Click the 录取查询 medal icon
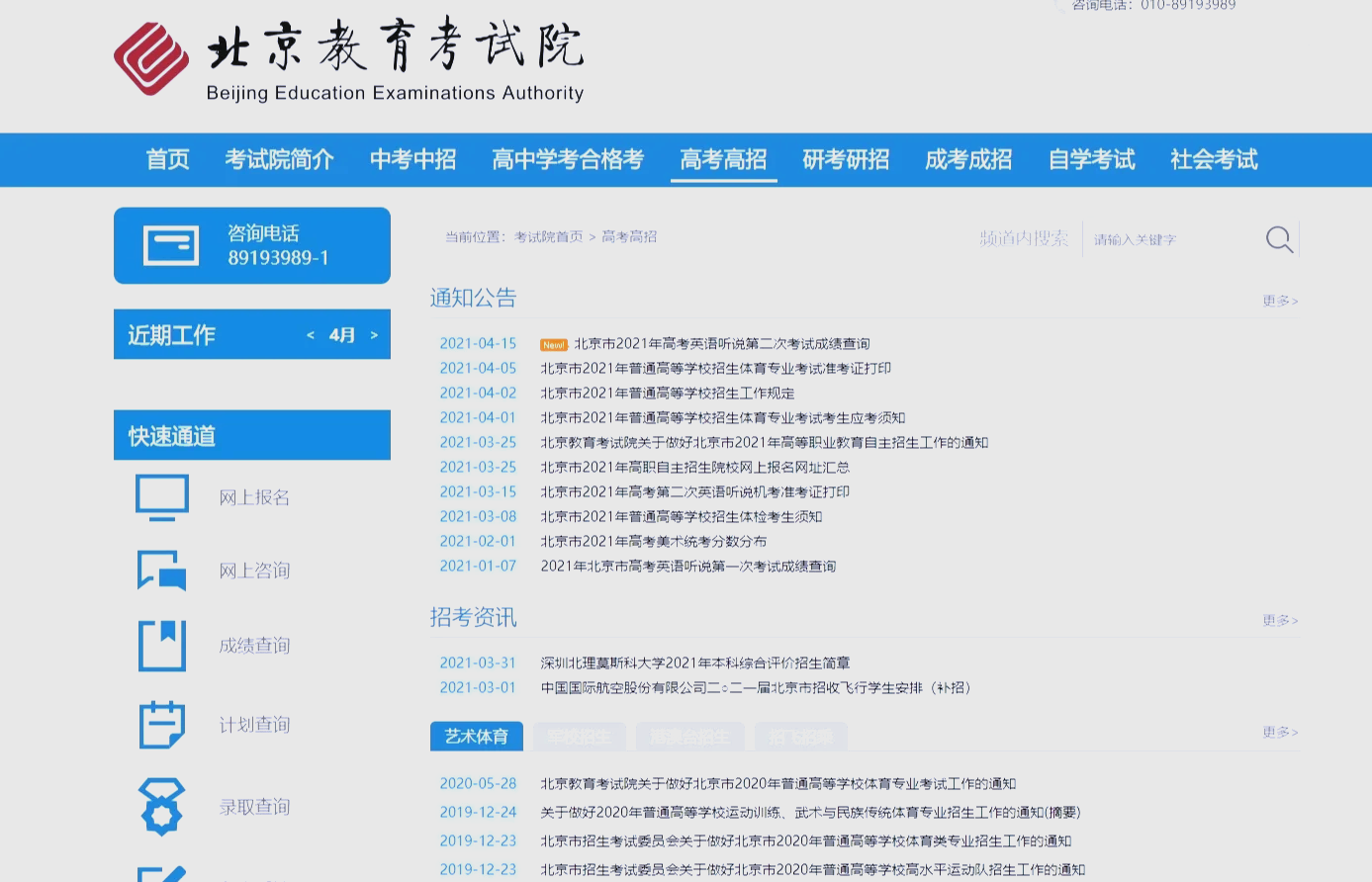1372x882 pixels. pyautogui.click(x=162, y=806)
